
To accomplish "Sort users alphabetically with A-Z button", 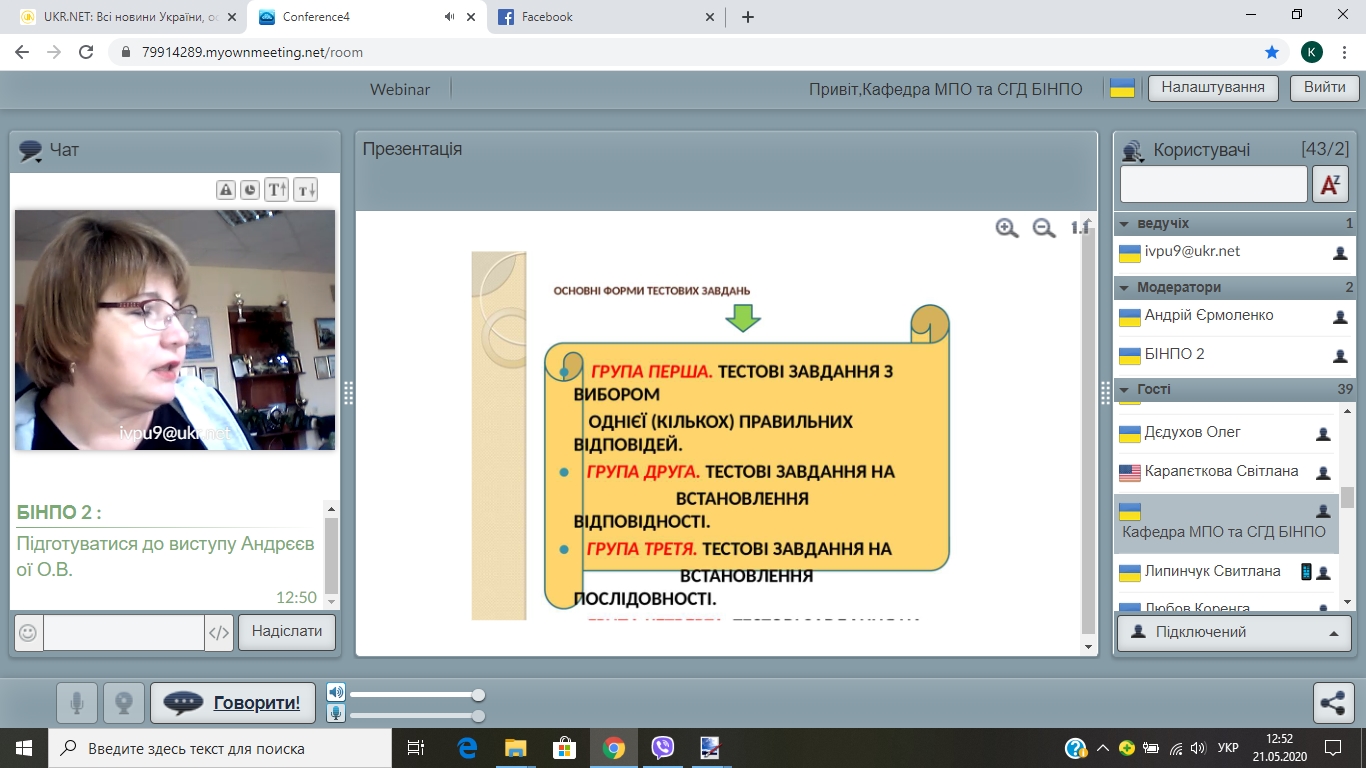I will [1330, 184].
